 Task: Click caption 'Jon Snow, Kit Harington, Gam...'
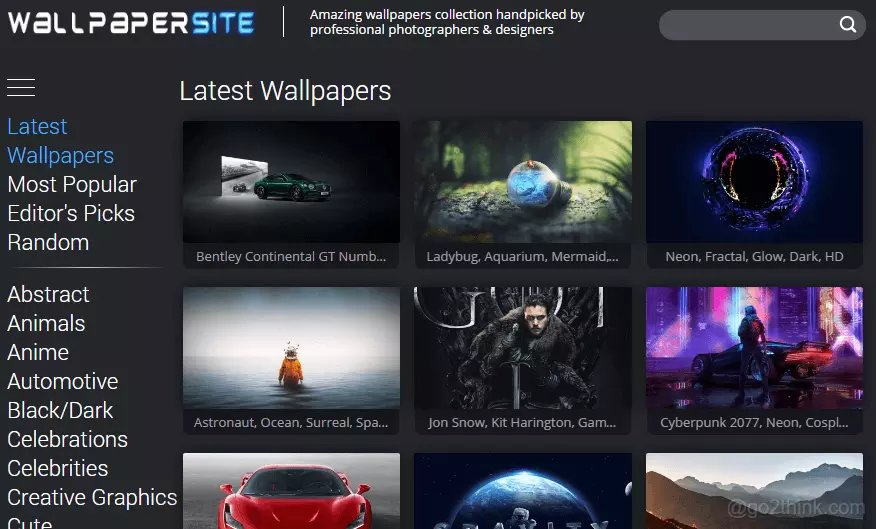pos(523,422)
